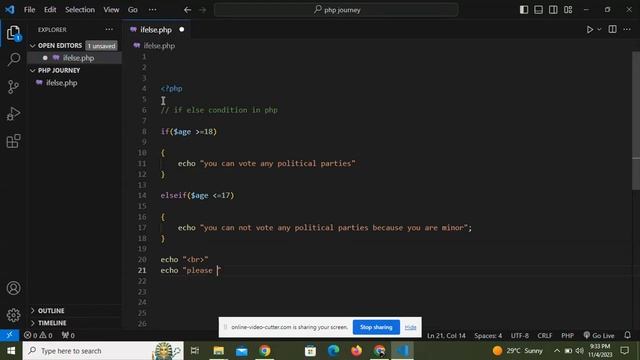Open the Extensions view
Viewport: 640px width, 360px height.
pos(13,141)
